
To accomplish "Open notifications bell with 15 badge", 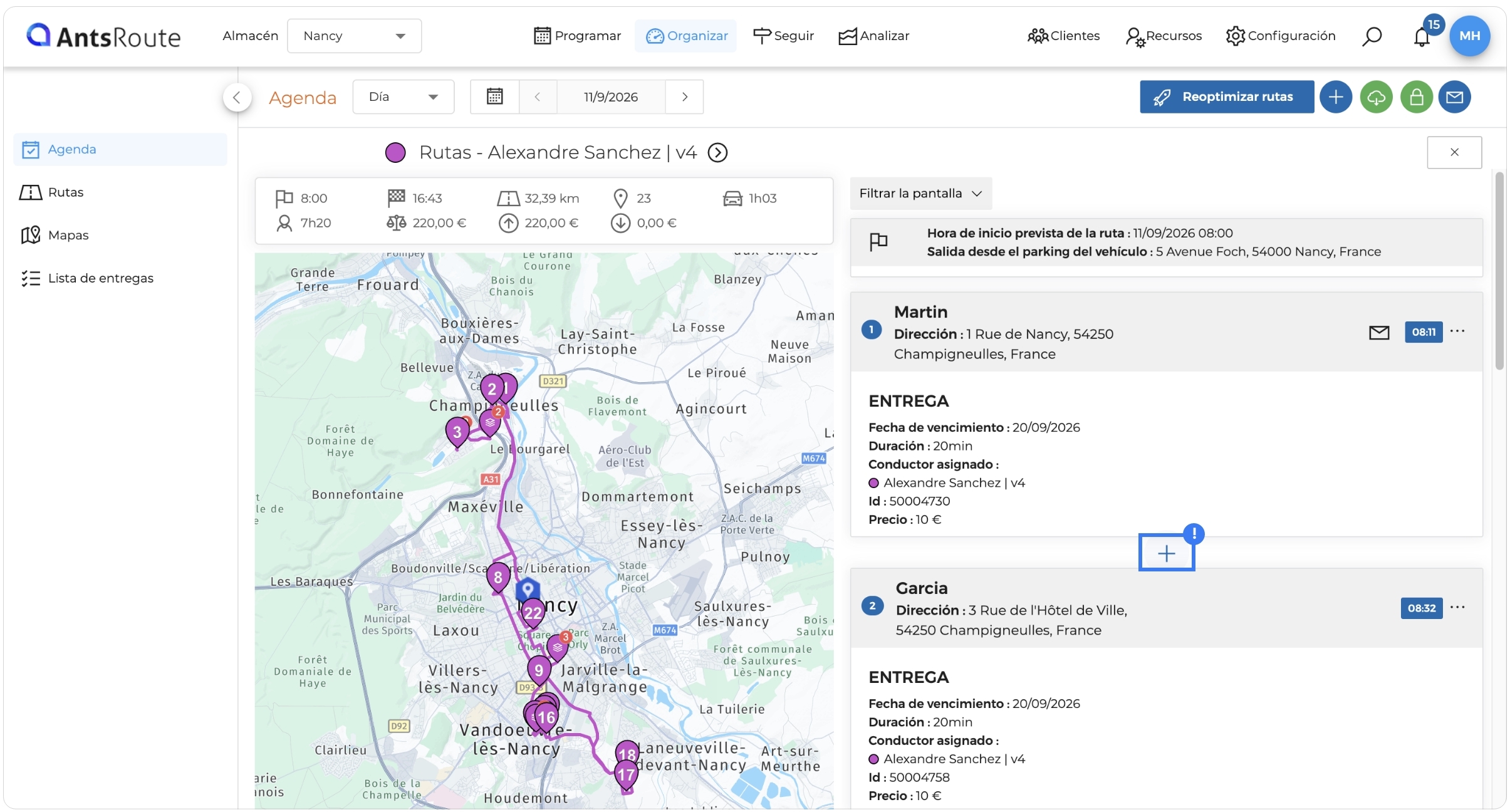I will (x=1423, y=35).
